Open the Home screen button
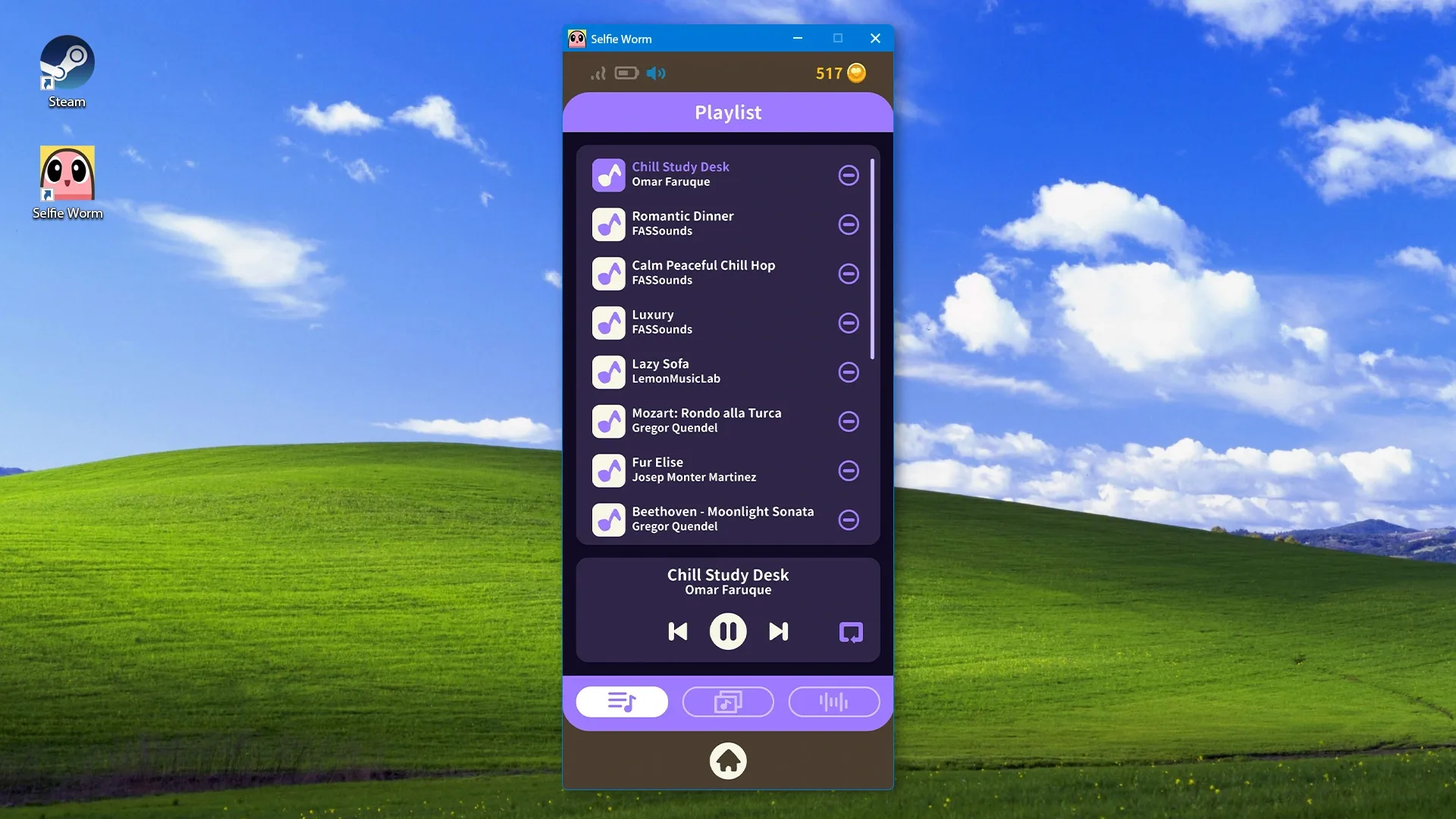 (728, 761)
